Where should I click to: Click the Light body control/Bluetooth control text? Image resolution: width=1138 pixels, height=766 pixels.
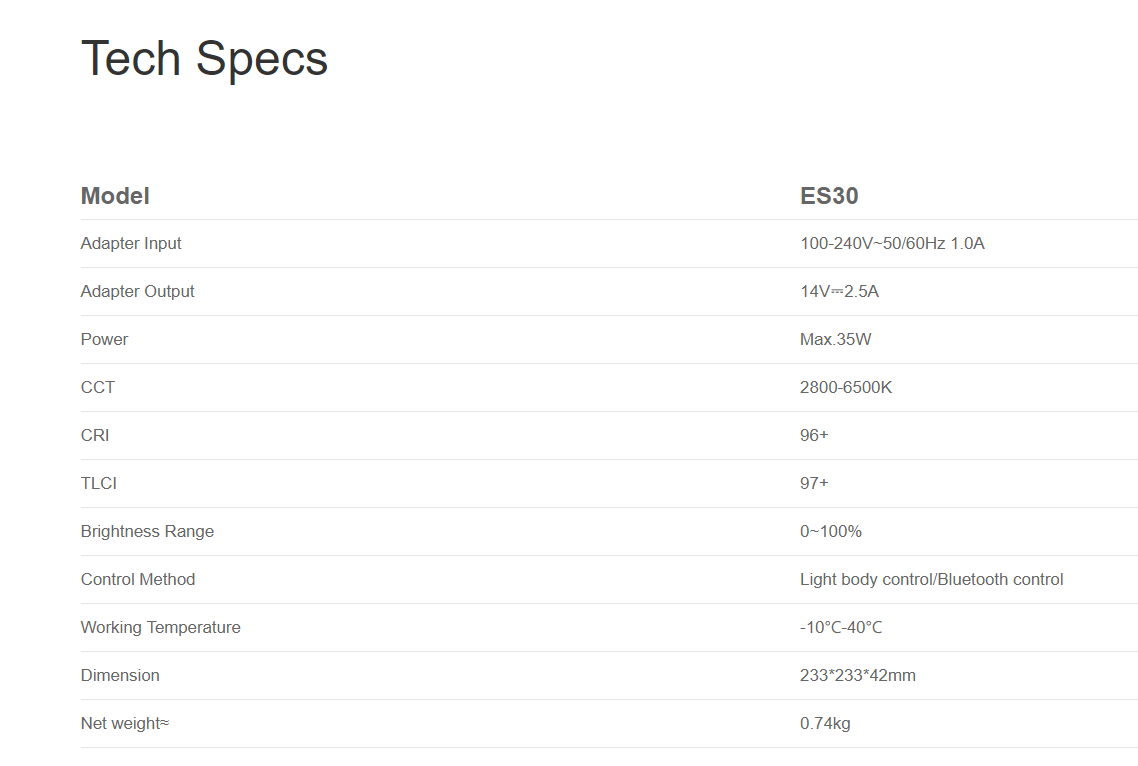931,579
